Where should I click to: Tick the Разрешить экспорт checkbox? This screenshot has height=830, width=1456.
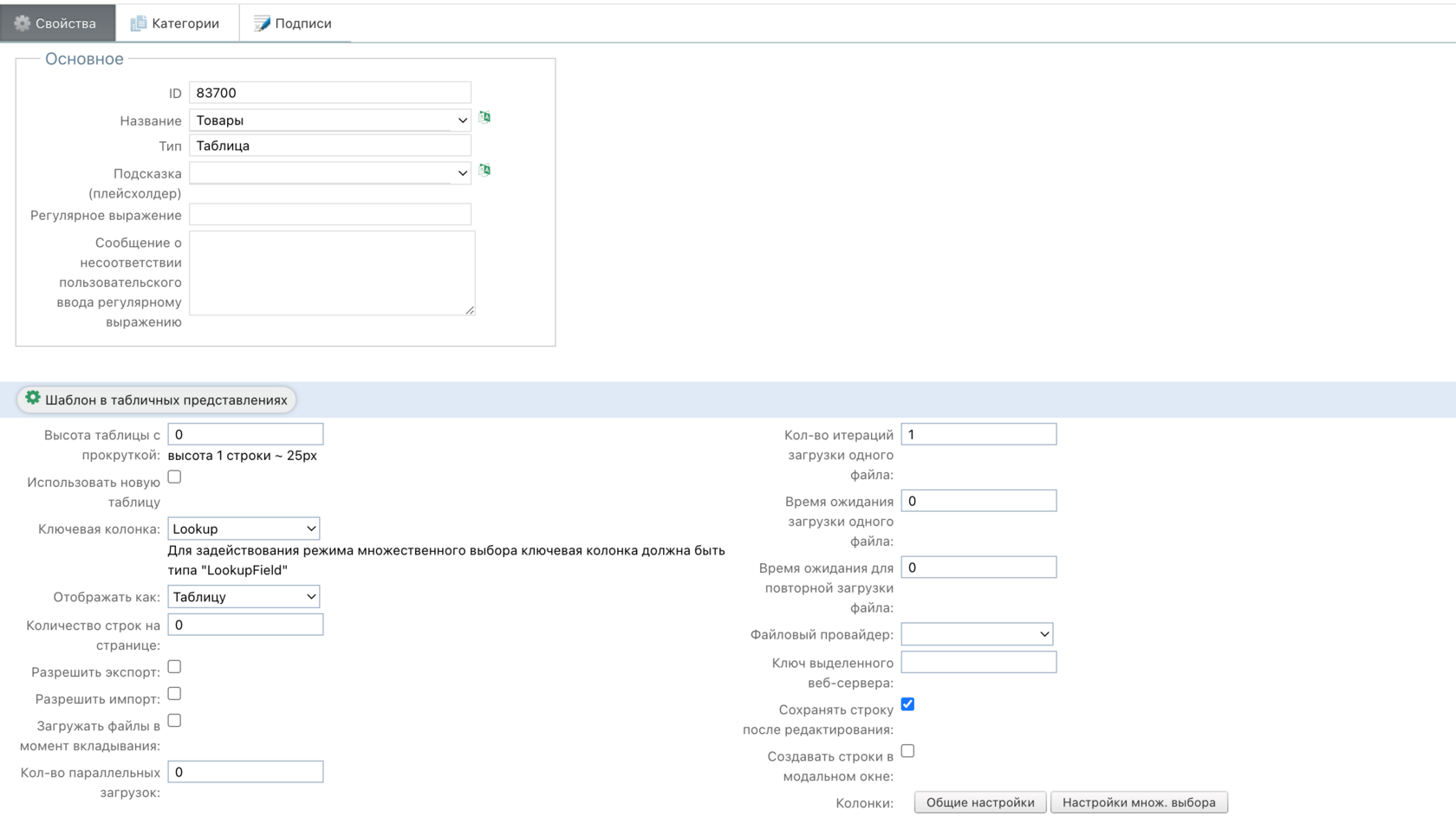(x=174, y=666)
